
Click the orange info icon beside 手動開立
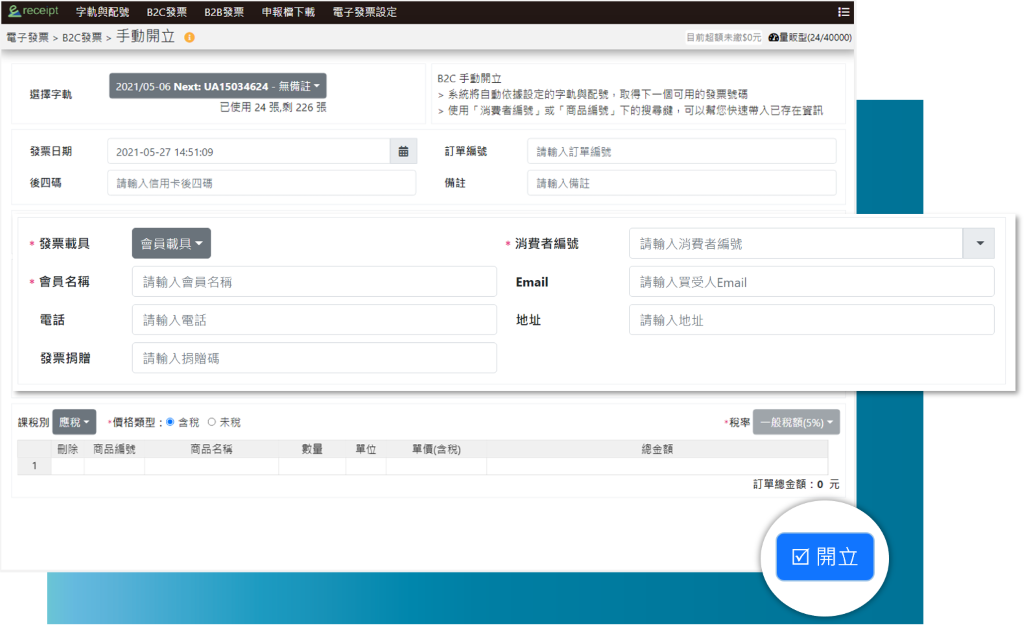189,37
